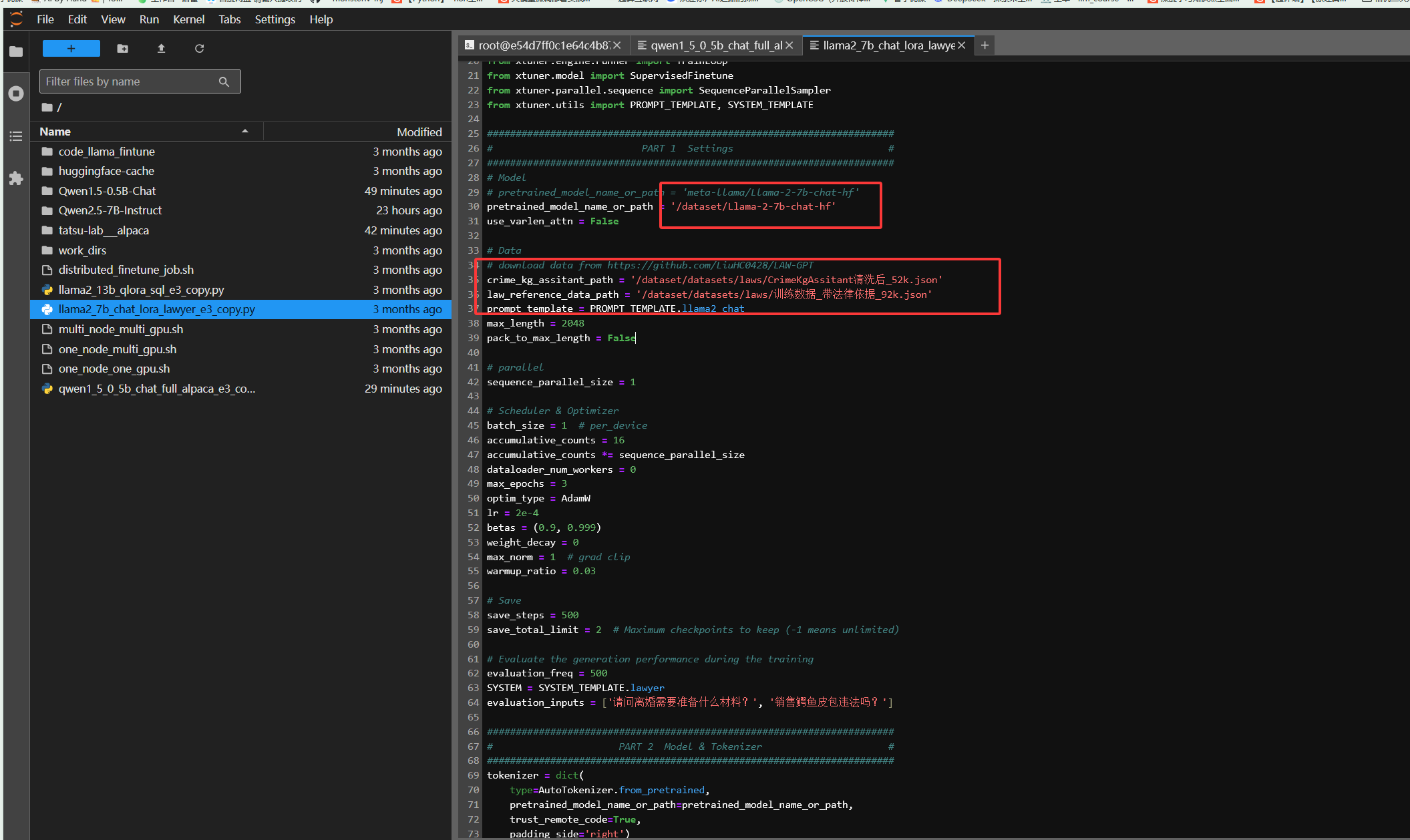Open the Kernel menu
Image resolution: width=1410 pixels, height=840 pixels.
coord(188,19)
